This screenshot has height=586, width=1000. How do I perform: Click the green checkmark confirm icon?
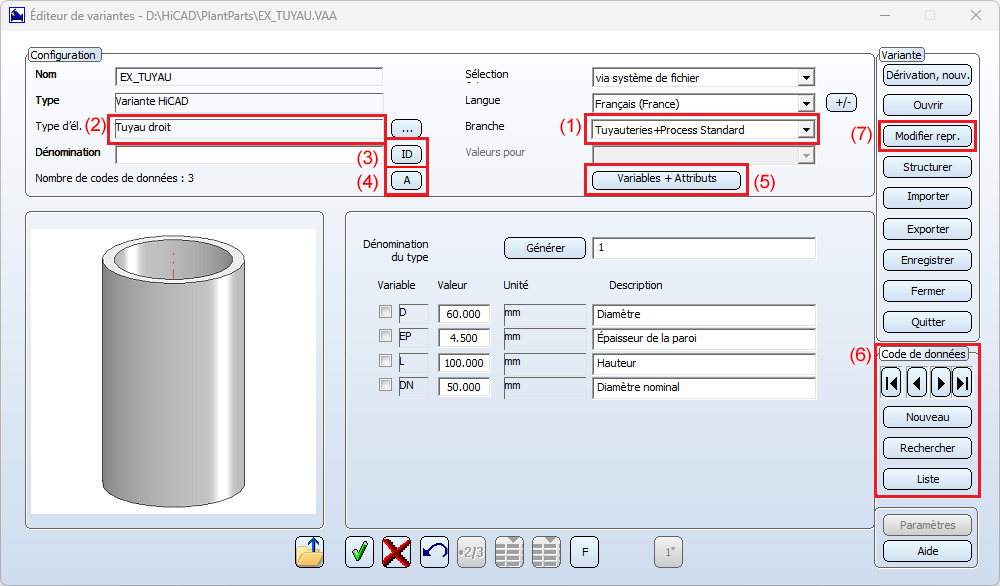[x=359, y=551]
